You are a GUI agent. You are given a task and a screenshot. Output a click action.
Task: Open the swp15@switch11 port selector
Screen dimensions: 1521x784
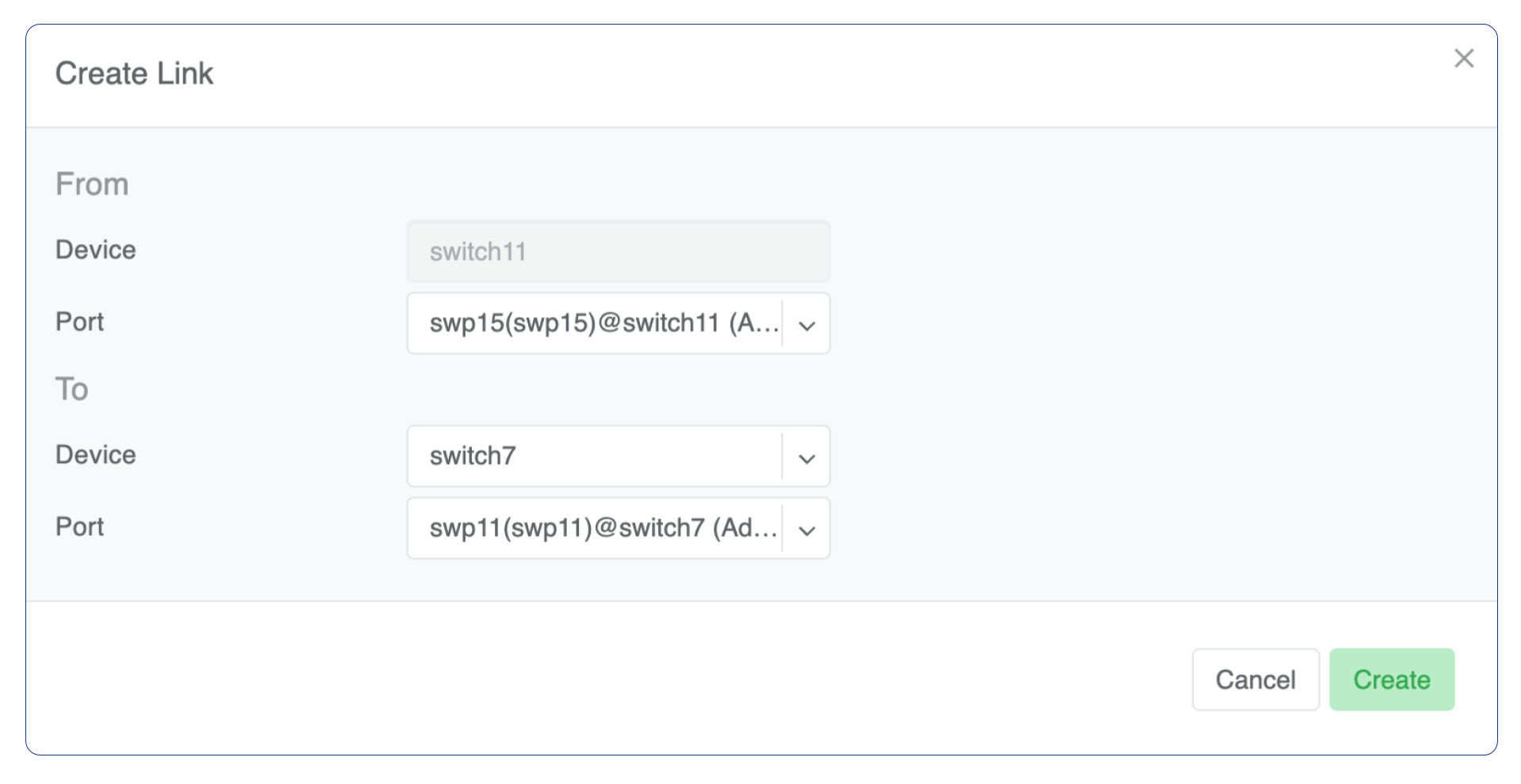point(594,323)
